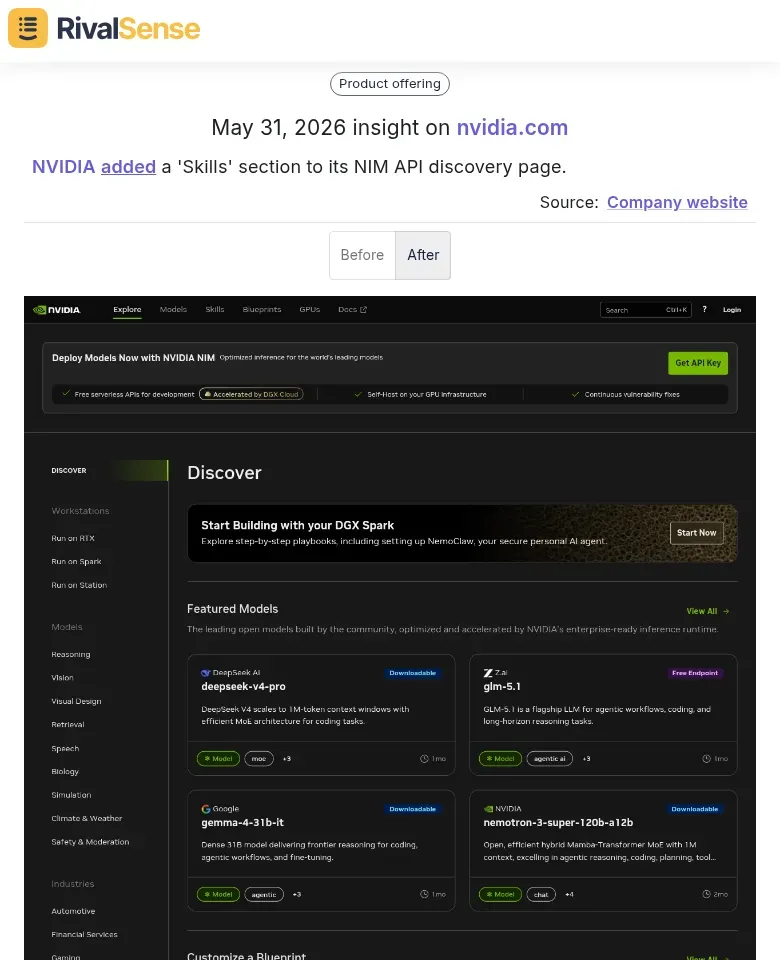Focus the Search input field
This screenshot has height=960, width=780.
point(646,310)
